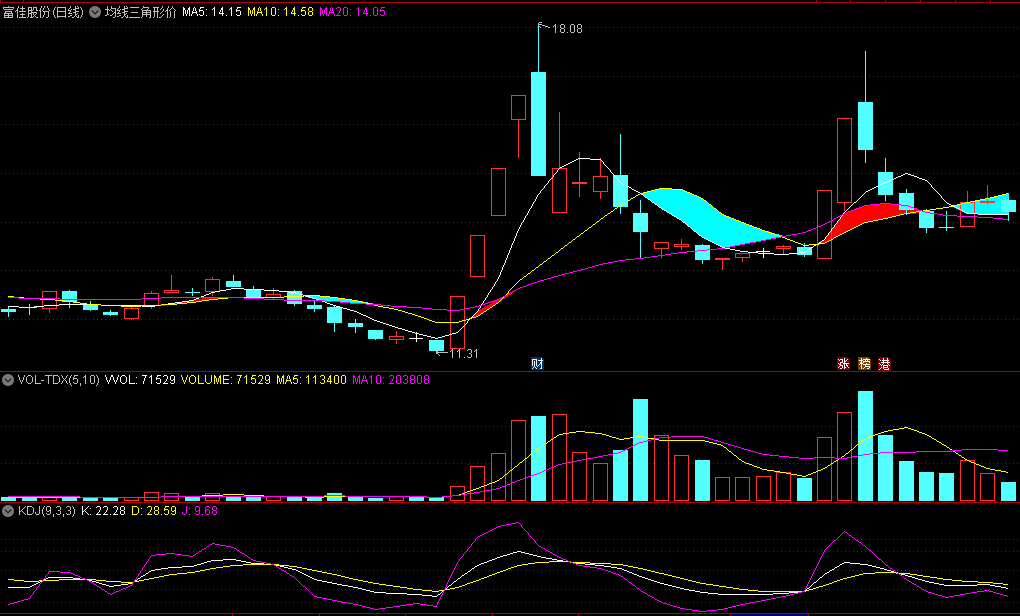The height and width of the screenshot is (616, 1020).
Task: Open the indicator dropdown beside 富佳股份(日线)
Action: (95, 12)
